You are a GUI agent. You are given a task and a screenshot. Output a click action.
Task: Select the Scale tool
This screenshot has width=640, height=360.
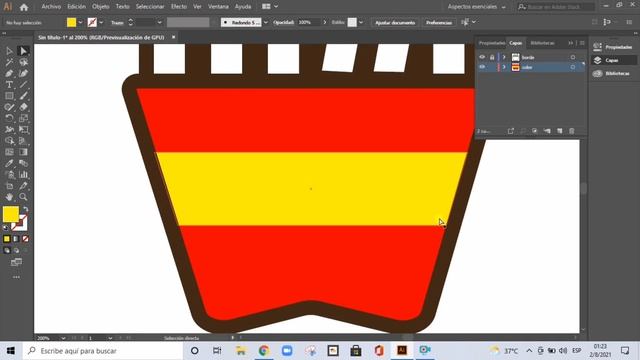pyautogui.click(x=23, y=118)
